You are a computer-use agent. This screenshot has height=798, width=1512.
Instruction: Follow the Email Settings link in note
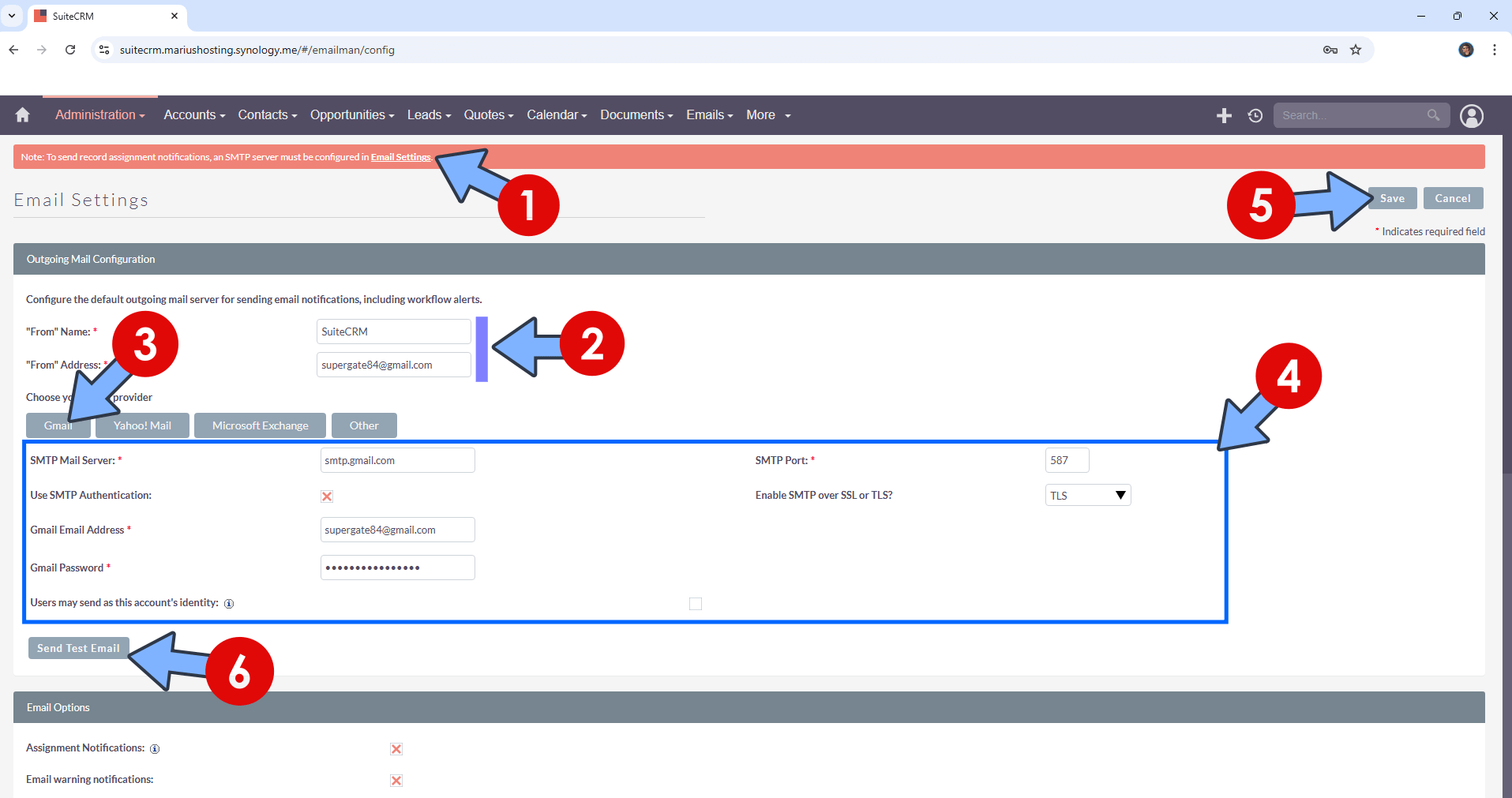point(401,157)
